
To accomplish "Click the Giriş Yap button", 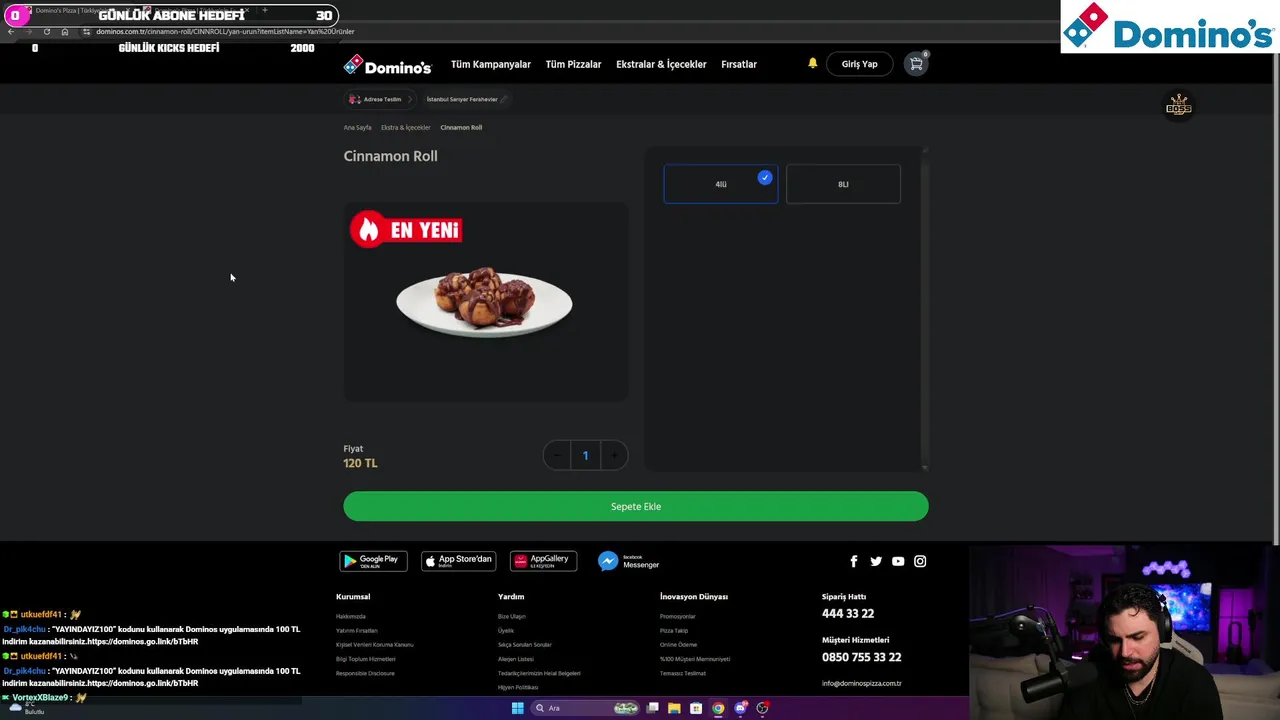I will pos(859,64).
